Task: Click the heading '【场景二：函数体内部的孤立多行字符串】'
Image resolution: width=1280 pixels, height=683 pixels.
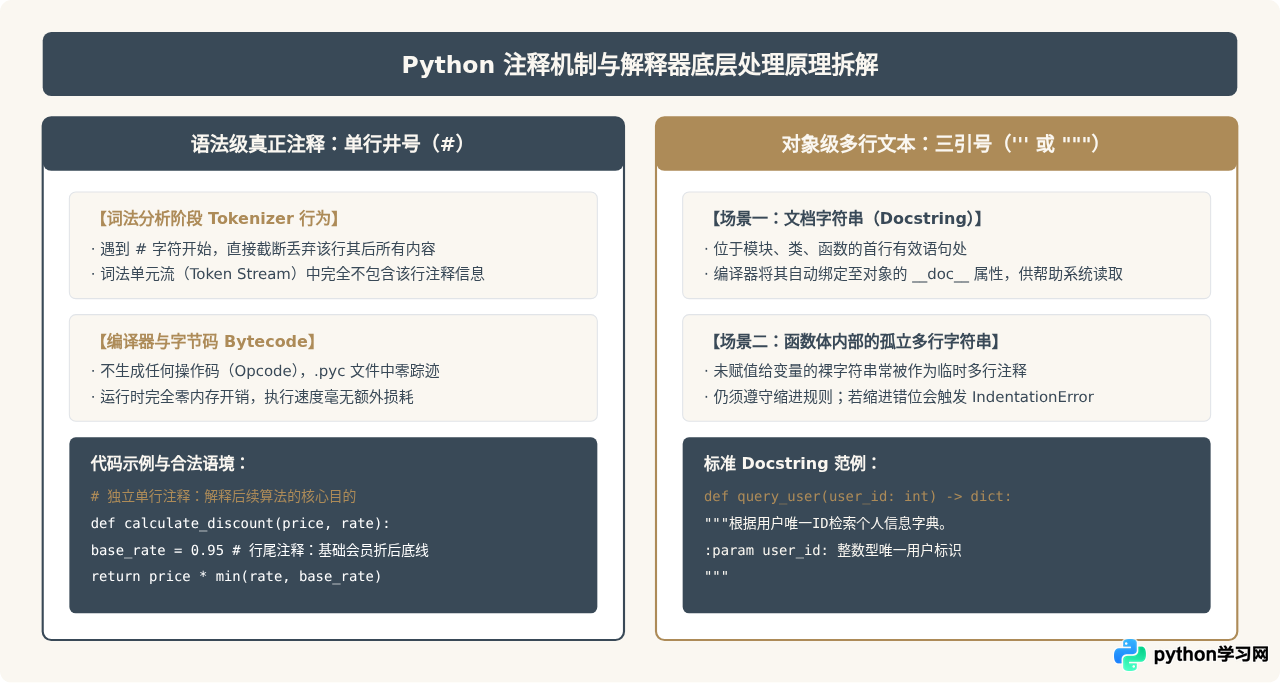Action: [x=853, y=341]
